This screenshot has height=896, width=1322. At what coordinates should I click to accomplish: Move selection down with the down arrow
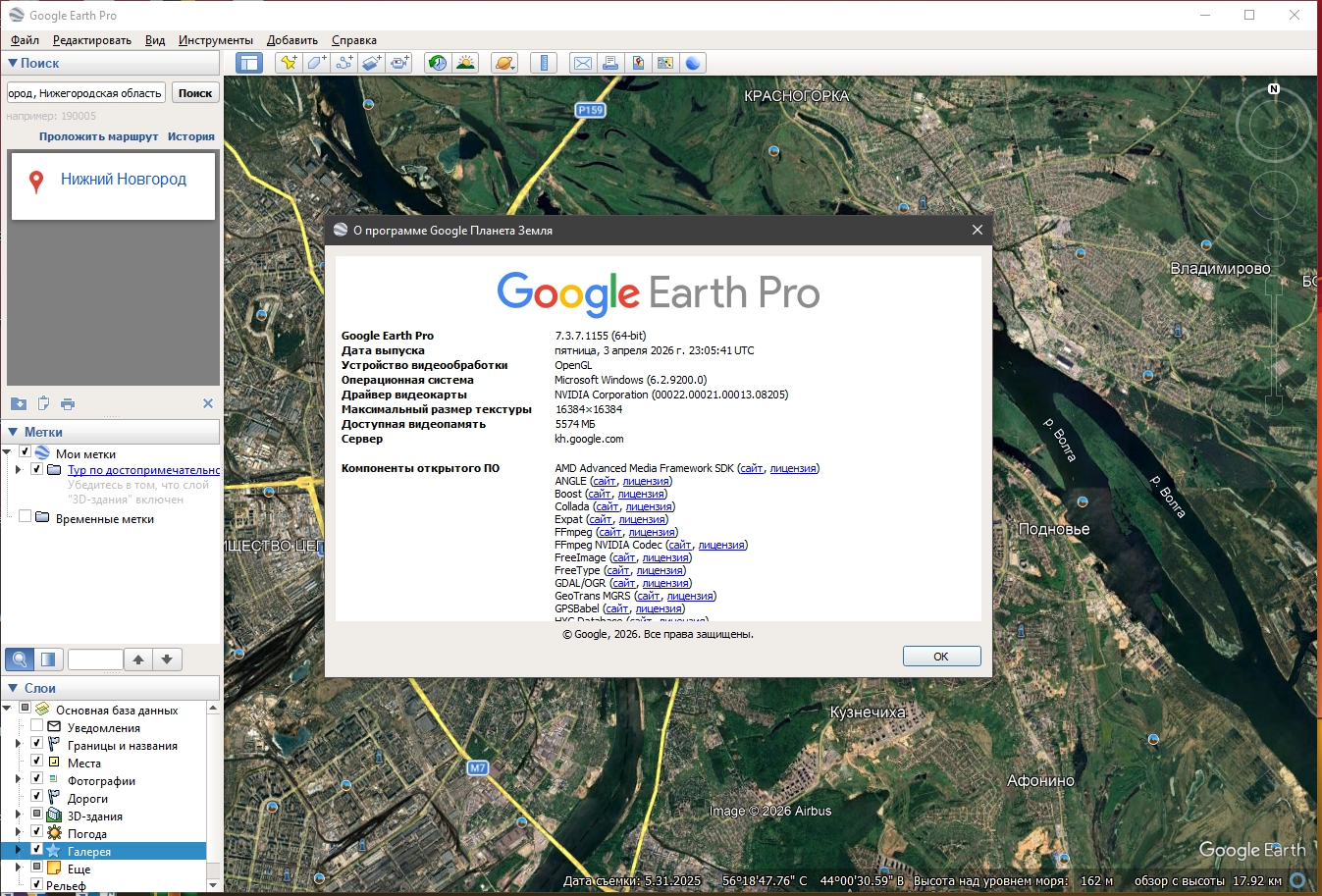(167, 659)
